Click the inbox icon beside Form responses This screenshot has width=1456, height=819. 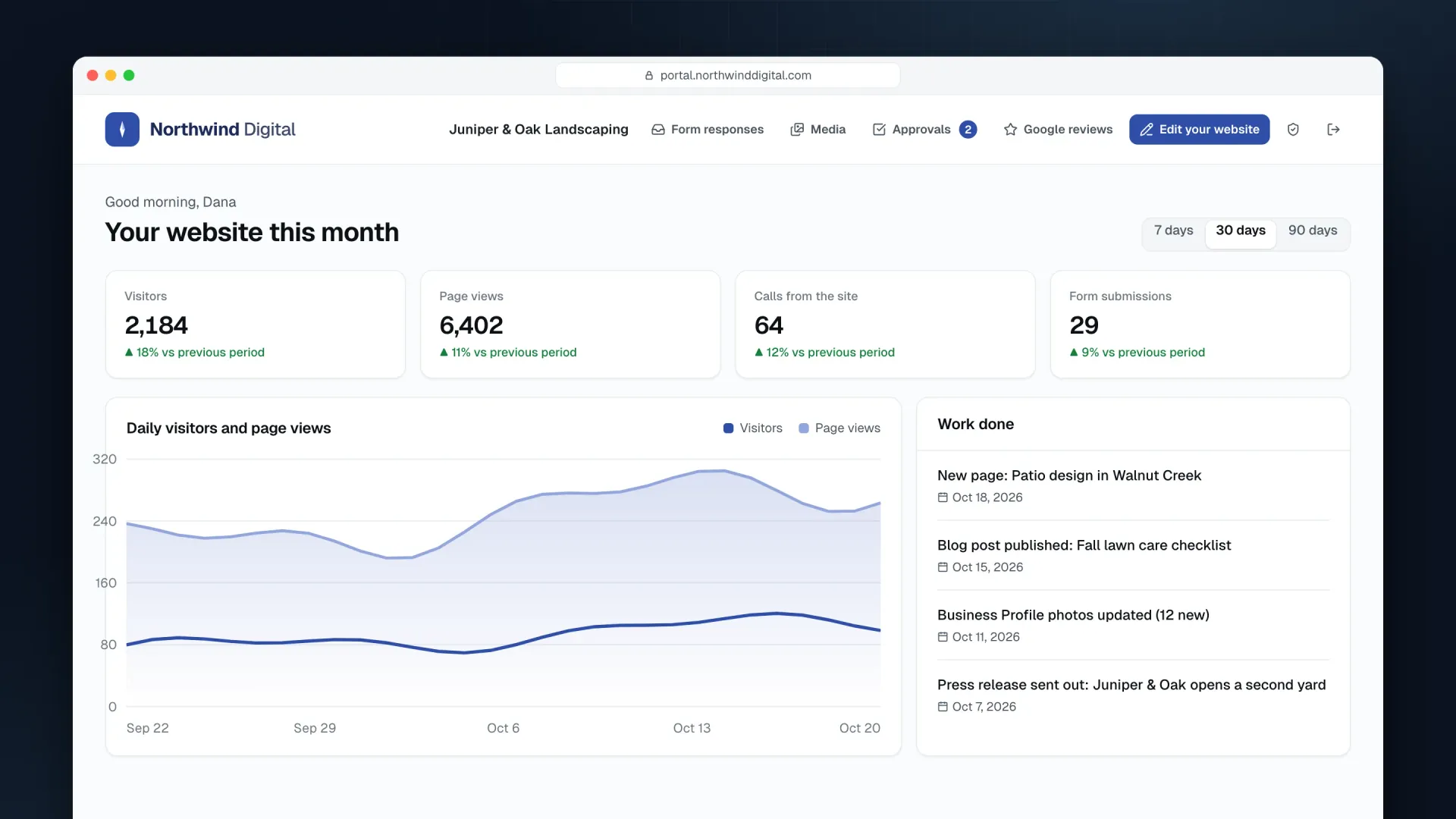(658, 130)
